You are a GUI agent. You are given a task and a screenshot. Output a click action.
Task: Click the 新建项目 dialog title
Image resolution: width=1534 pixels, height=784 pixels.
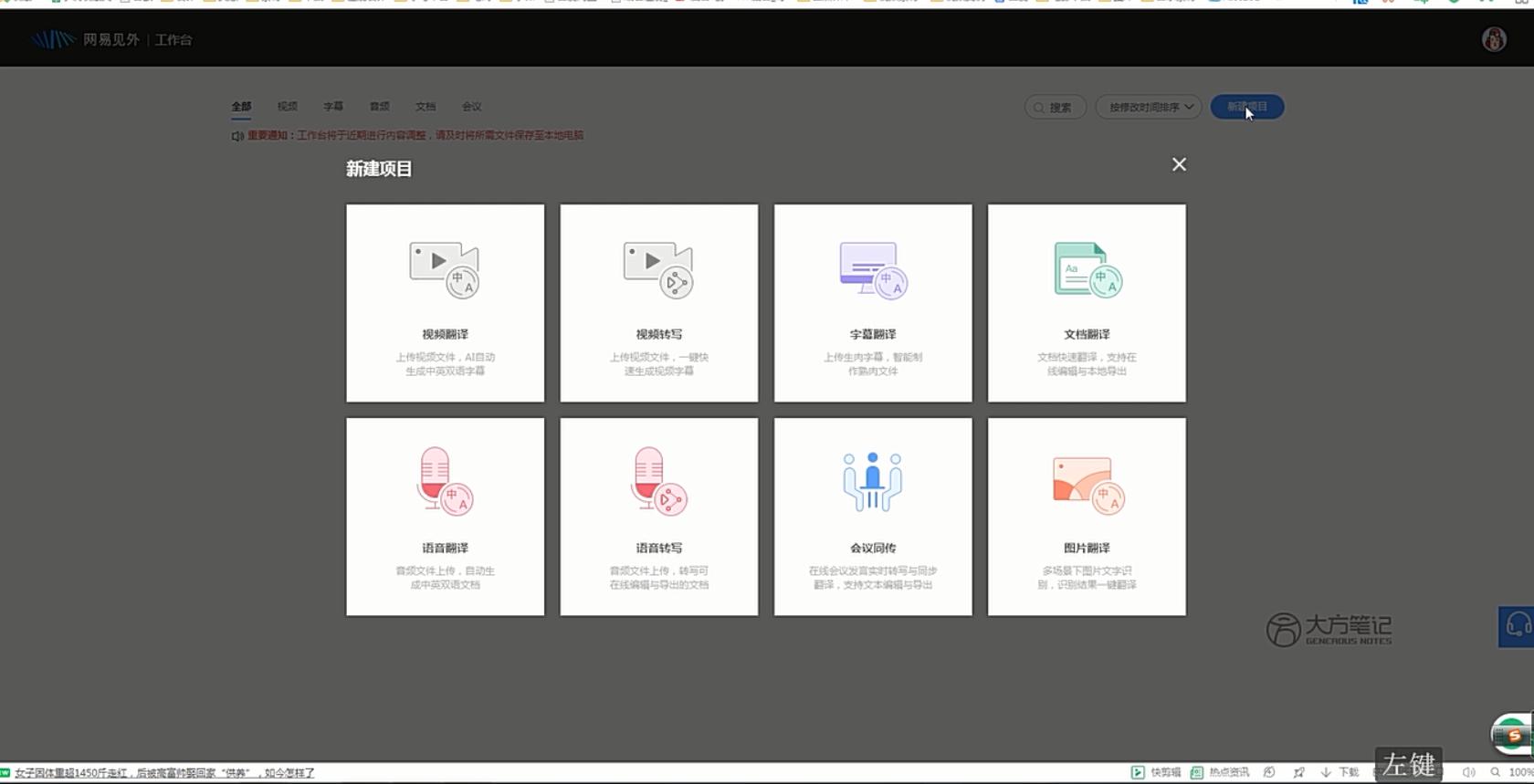379,169
